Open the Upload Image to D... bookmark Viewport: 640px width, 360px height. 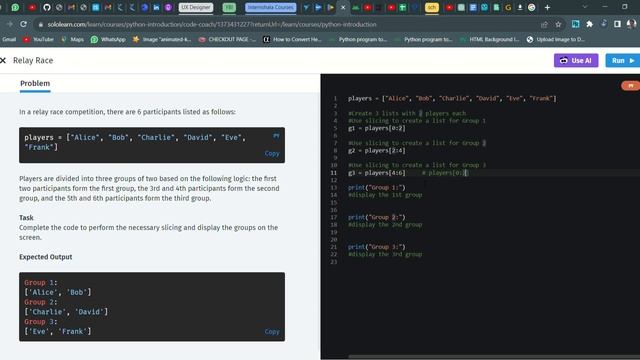click(556, 40)
